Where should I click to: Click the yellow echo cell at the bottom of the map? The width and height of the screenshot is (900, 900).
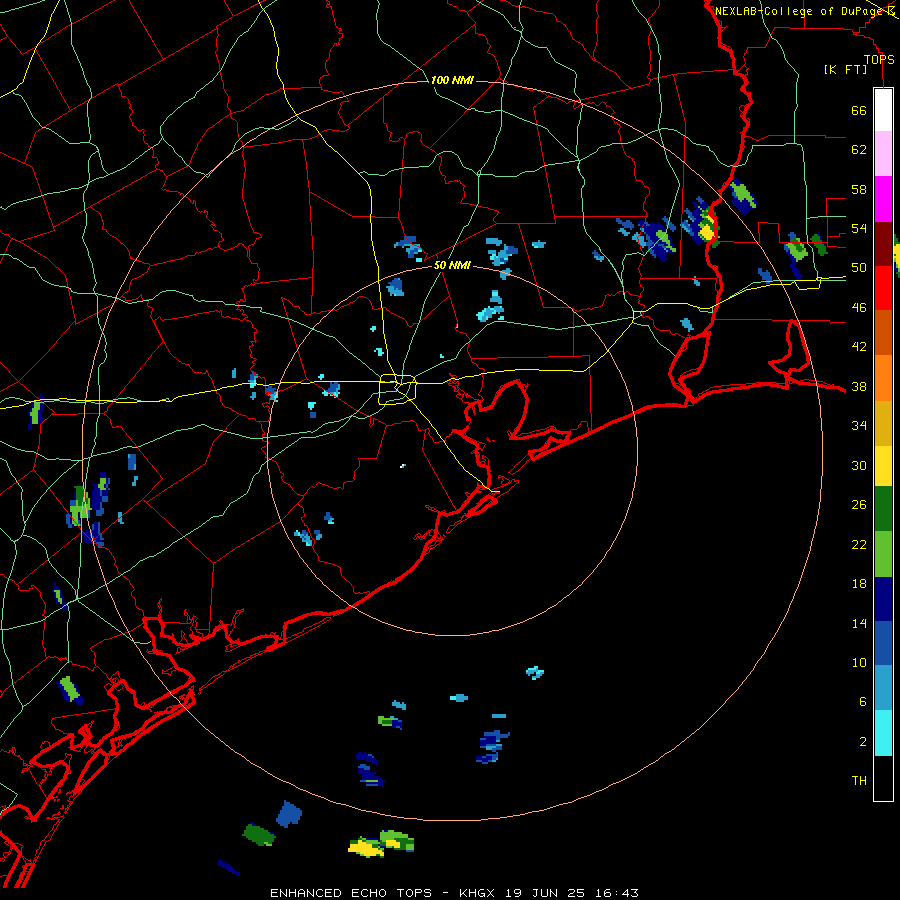coord(366,847)
